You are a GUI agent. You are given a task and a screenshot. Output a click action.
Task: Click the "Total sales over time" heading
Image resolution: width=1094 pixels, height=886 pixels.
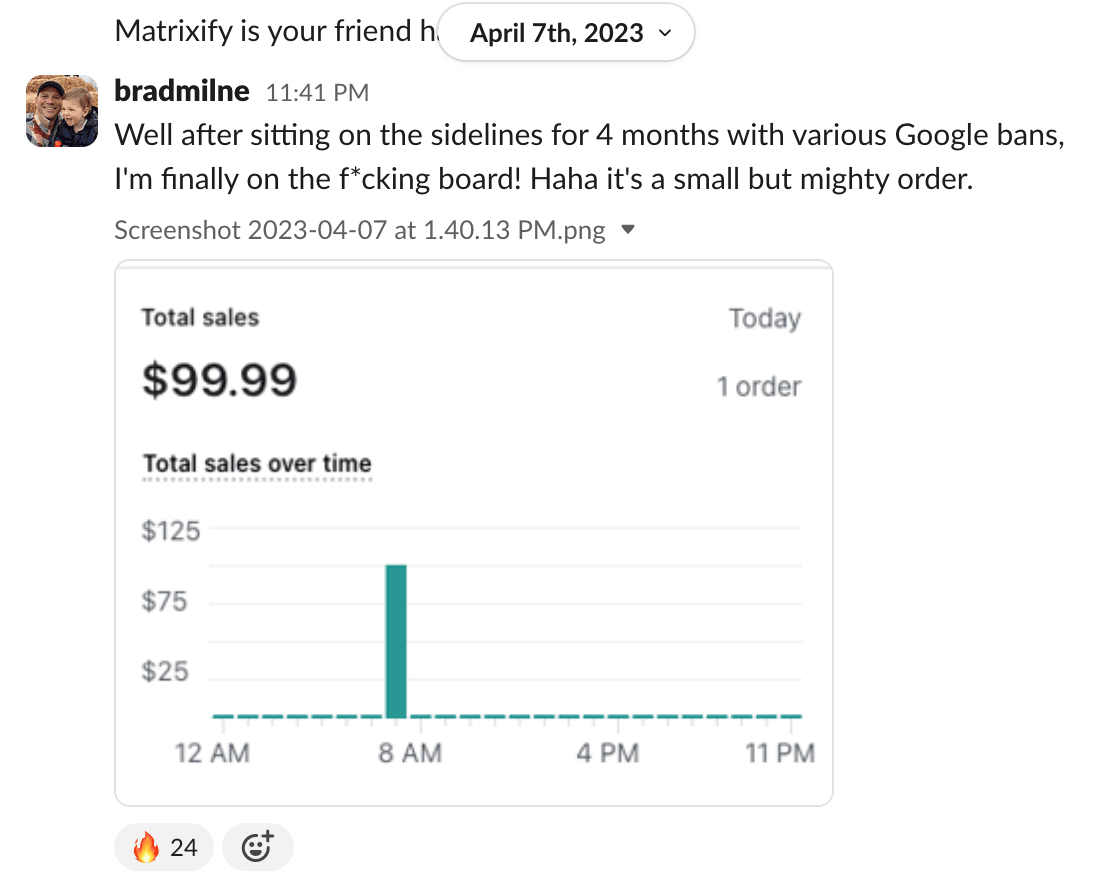click(257, 464)
